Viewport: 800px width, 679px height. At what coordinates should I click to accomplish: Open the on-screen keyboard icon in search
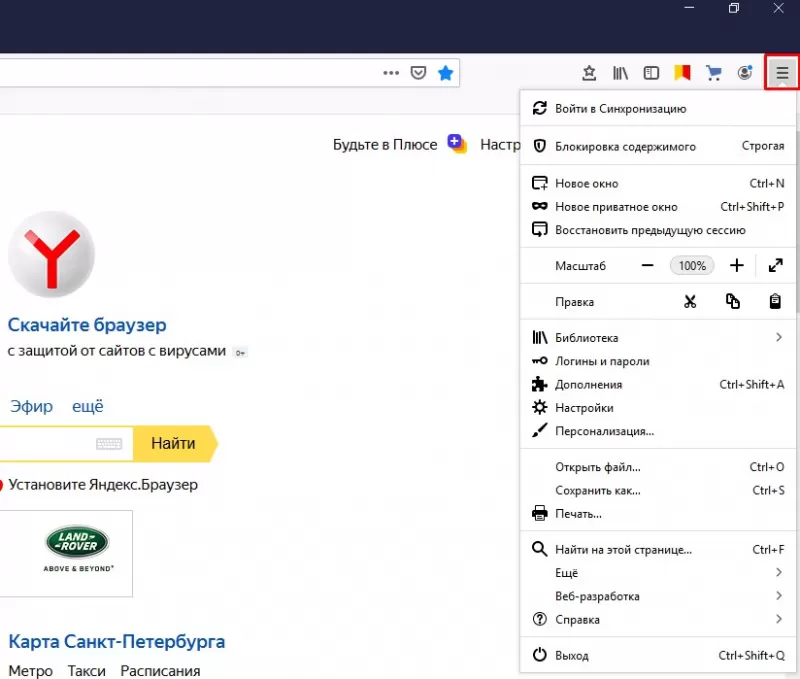click(109, 444)
